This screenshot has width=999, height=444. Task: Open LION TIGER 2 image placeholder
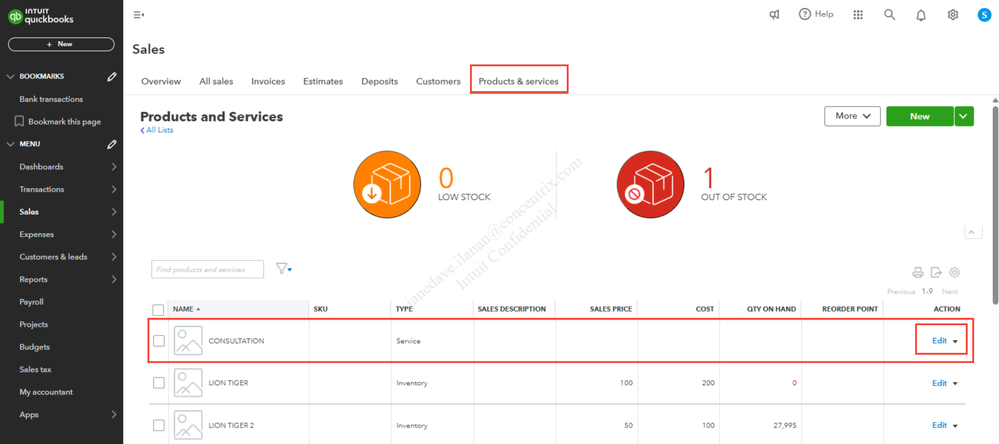tap(188, 425)
